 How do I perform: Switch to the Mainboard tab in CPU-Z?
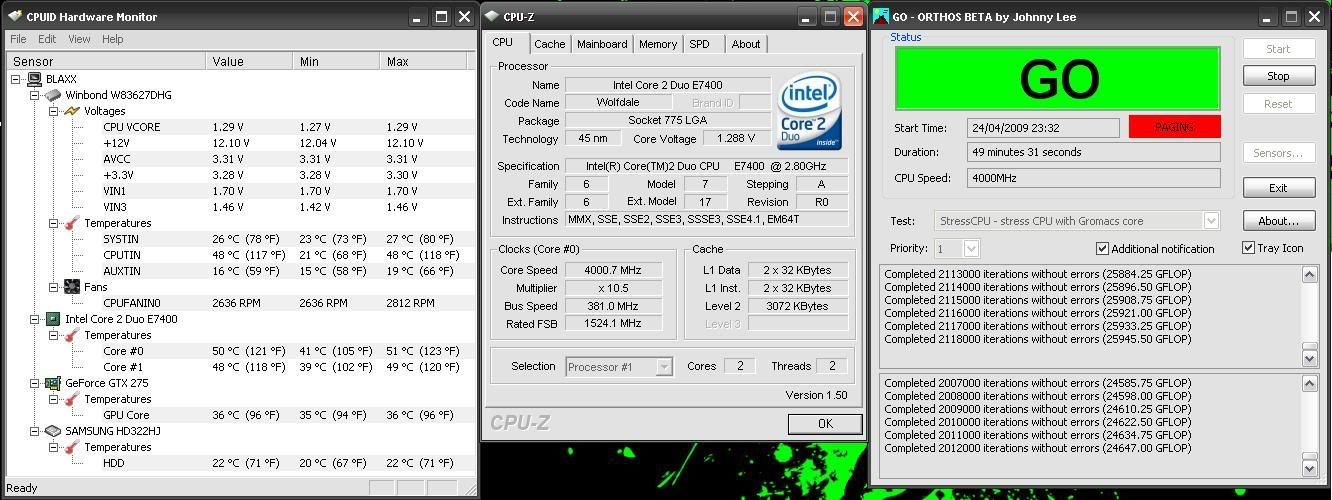(x=602, y=44)
